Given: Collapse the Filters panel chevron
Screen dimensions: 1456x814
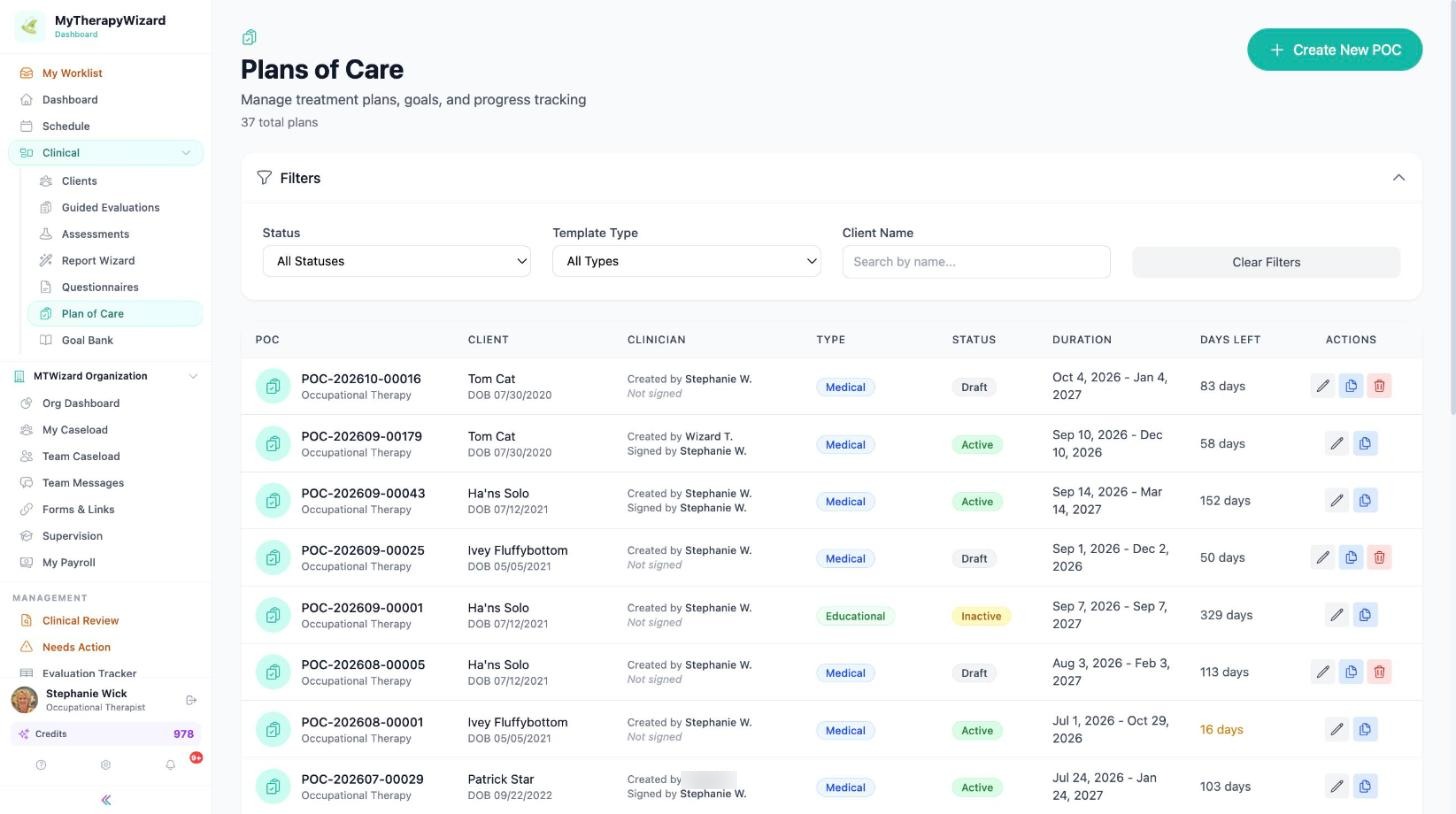Looking at the screenshot, I should 1398,178.
